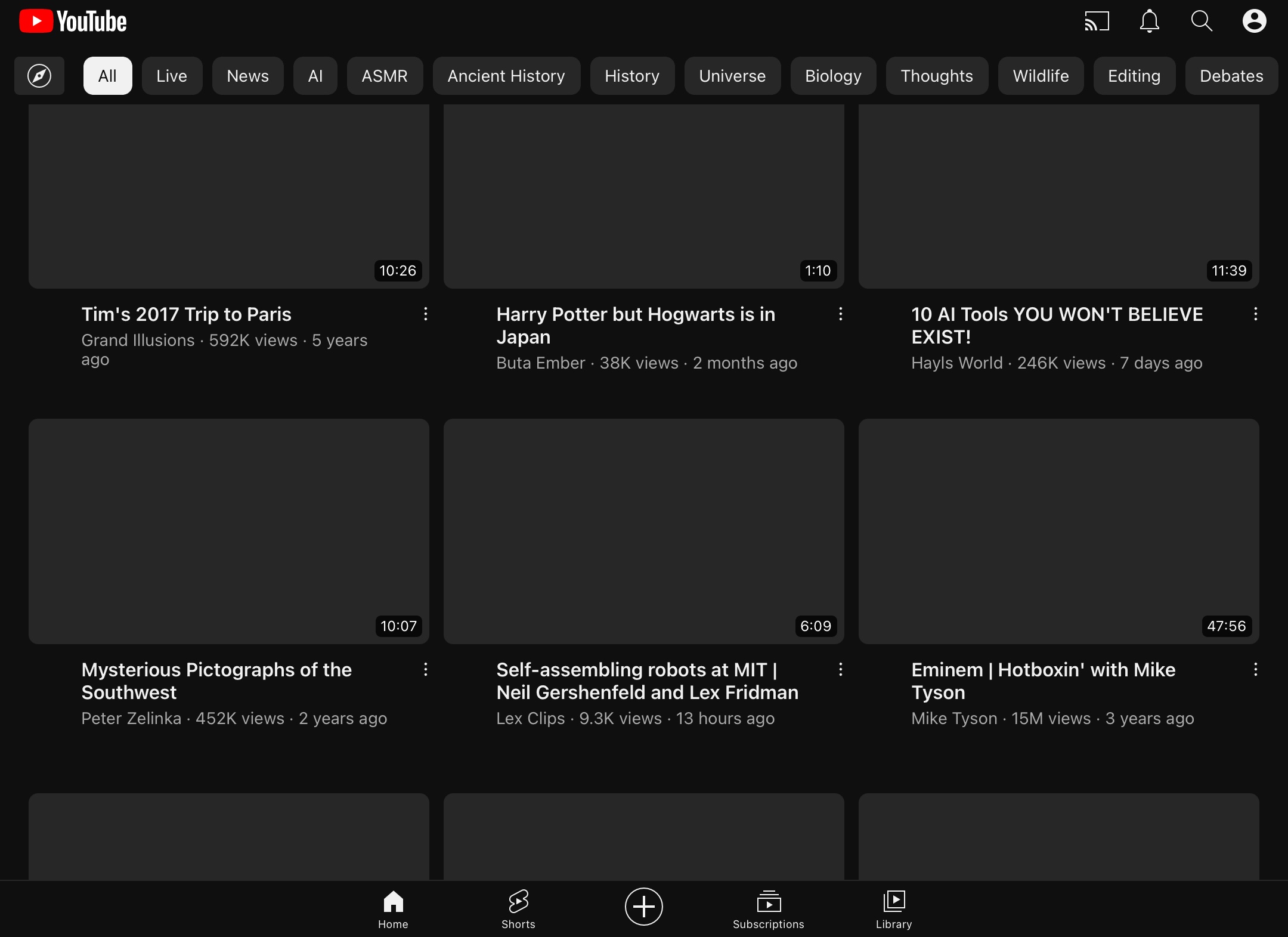
Task: Open the Grand Illusions channel link
Action: 138,340
